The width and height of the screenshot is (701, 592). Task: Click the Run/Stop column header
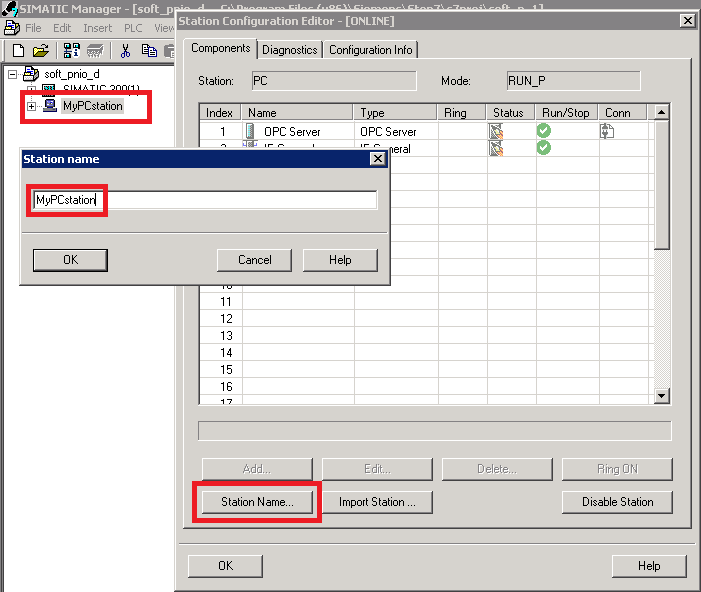point(566,113)
